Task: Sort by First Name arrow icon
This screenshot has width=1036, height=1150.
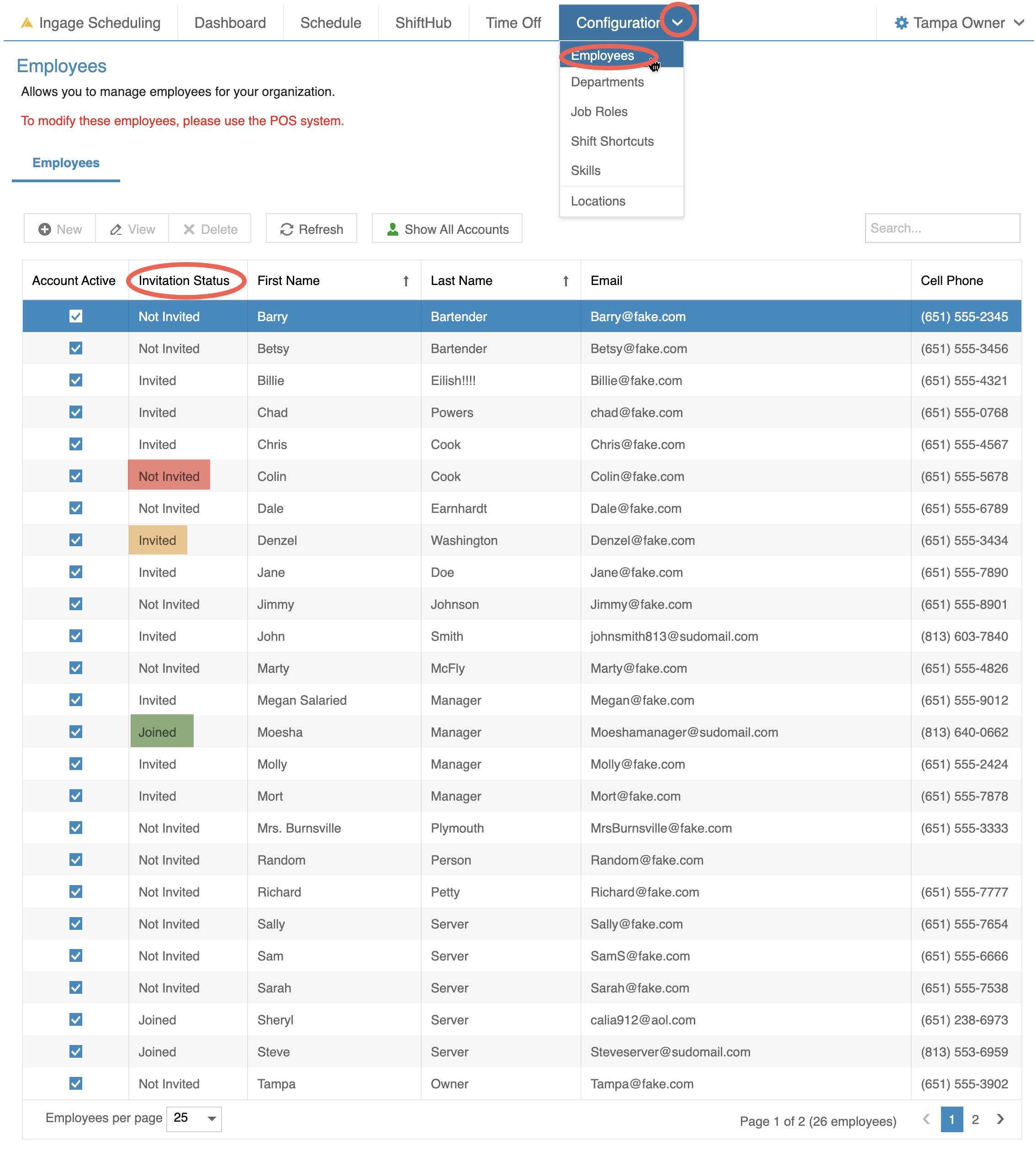Action: pos(406,280)
